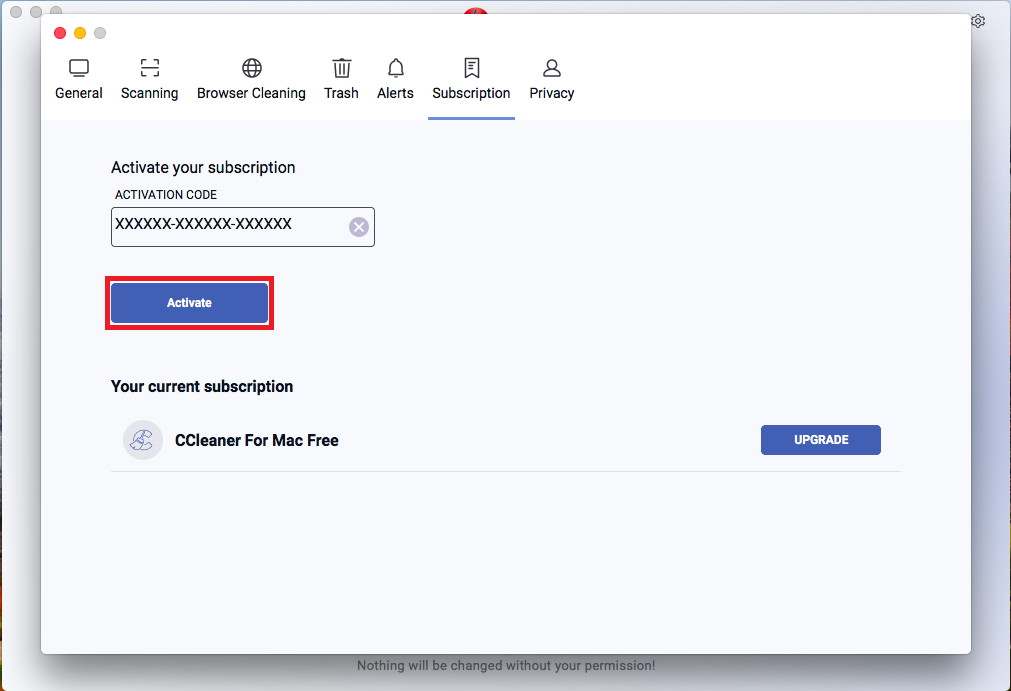The width and height of the screenshot is (1011, 691).
Task: Switch to the Browser Cleaning tab
Action: tap(251, 93)
